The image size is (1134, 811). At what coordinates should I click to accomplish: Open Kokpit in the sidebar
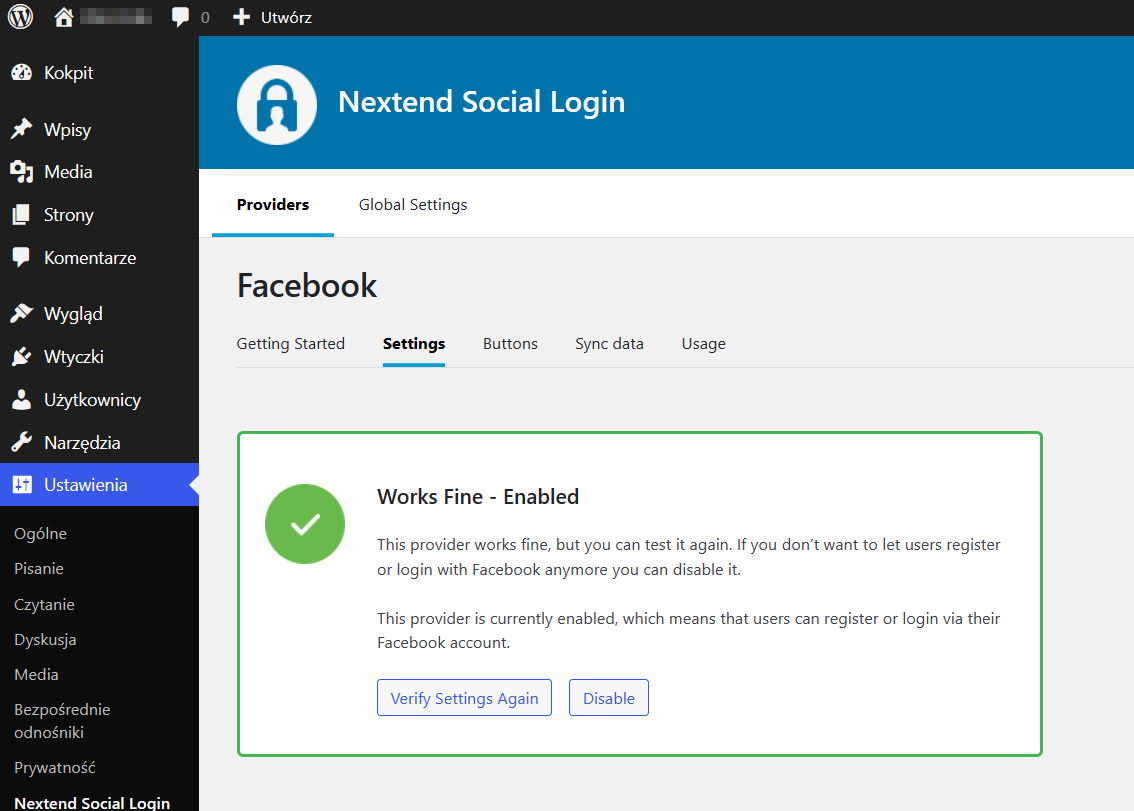point(69,72)
